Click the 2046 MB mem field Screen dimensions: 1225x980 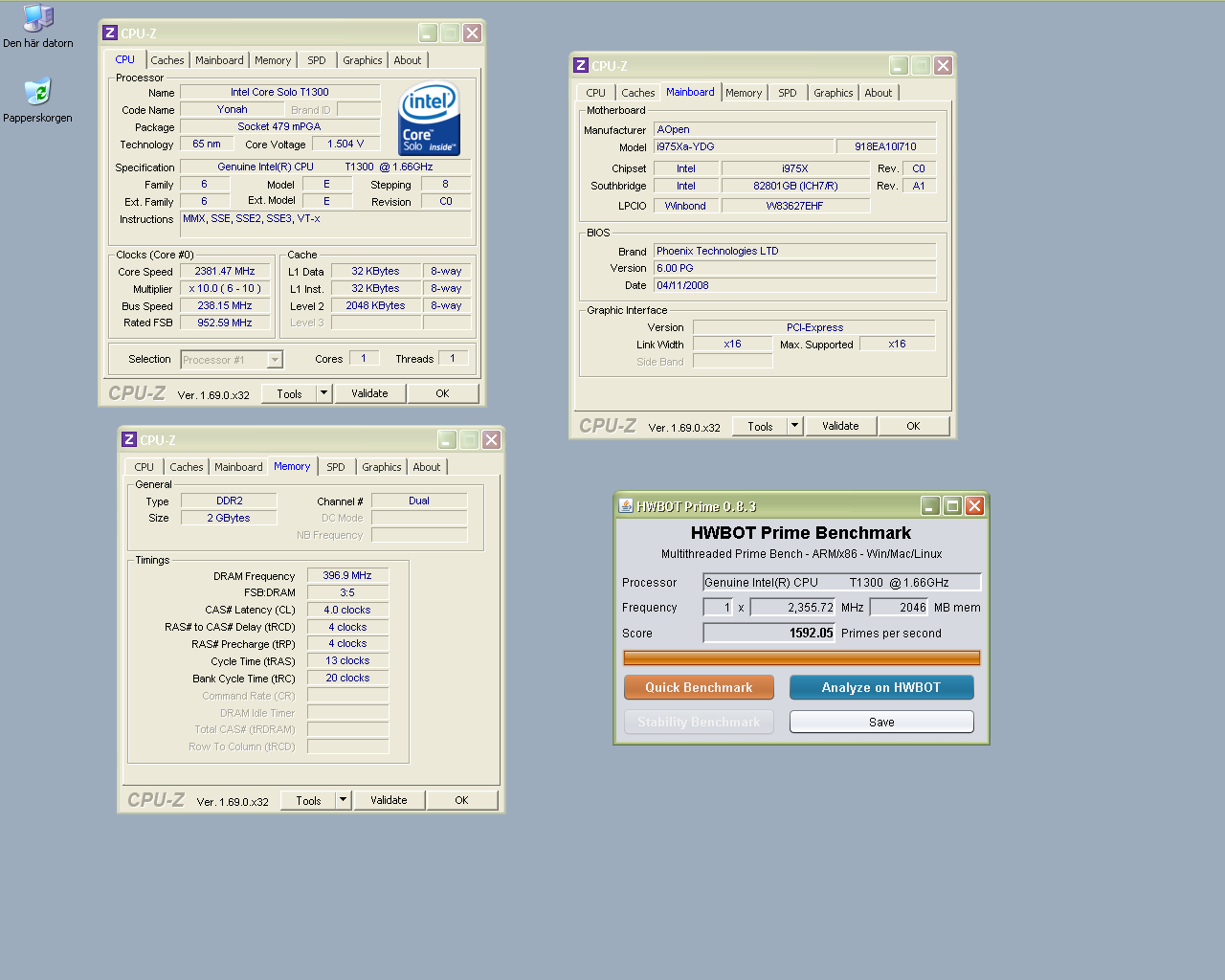pos(900,607)
